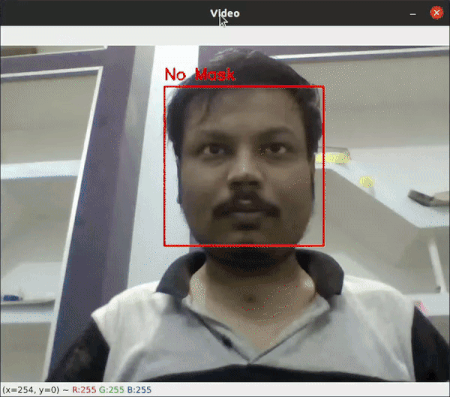Minimize the Video window
The image size is (450, 397).
coord(413,14)
